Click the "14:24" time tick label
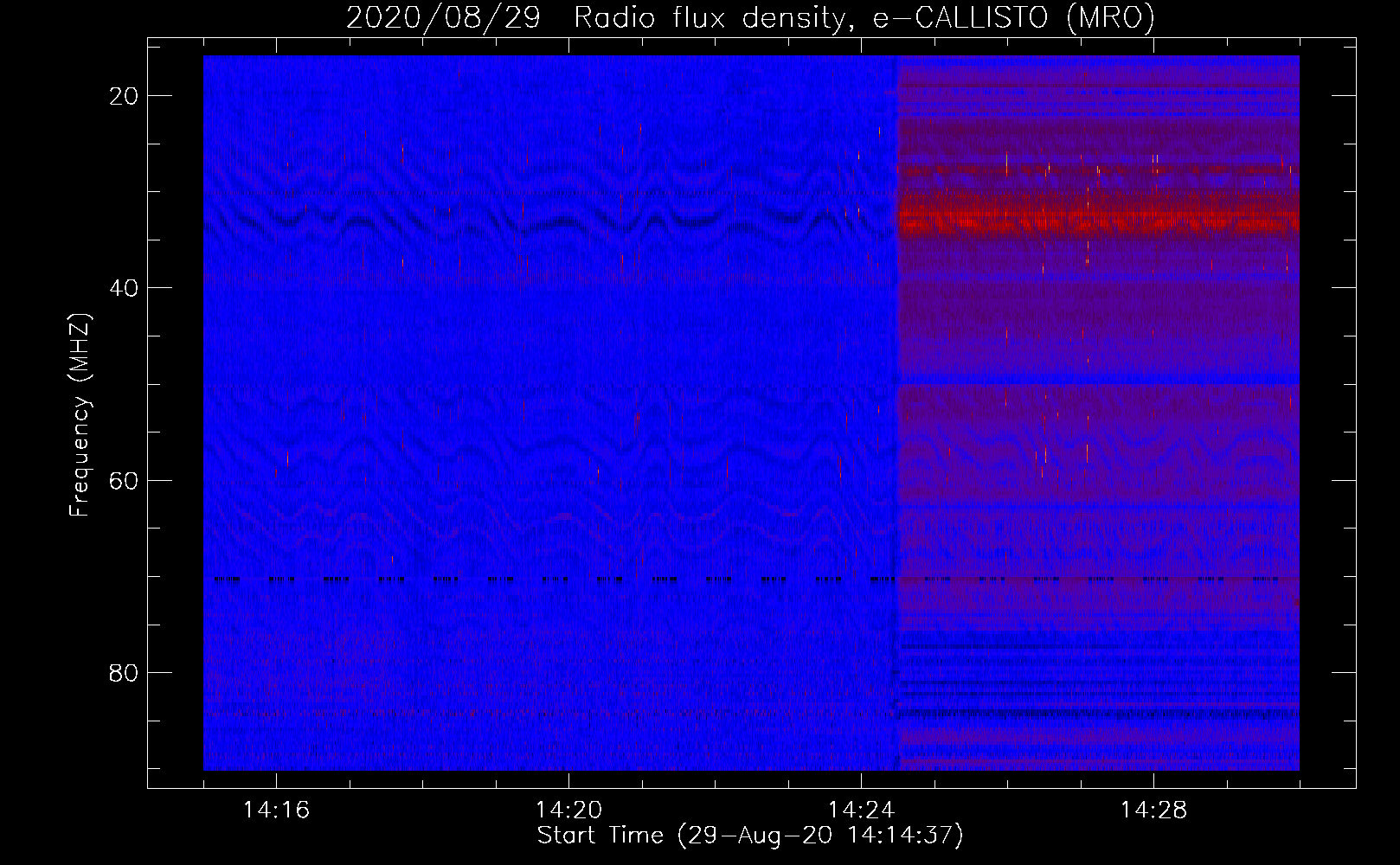This screenshot has height=865, width=1400. (861, 811)
